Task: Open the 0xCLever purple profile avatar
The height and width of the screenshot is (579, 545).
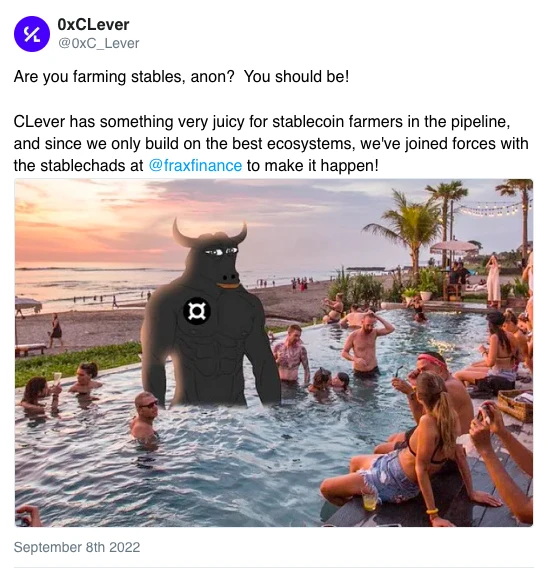Action: [32, 34]
